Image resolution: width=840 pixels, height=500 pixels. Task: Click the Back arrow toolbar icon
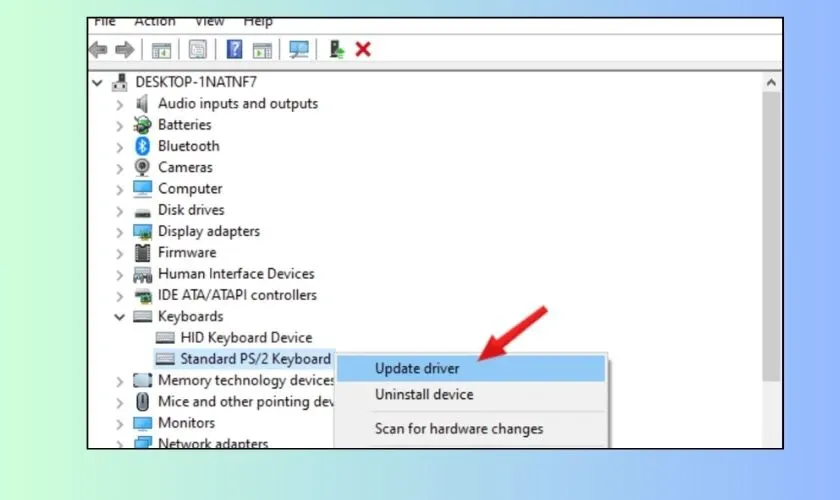98,49
